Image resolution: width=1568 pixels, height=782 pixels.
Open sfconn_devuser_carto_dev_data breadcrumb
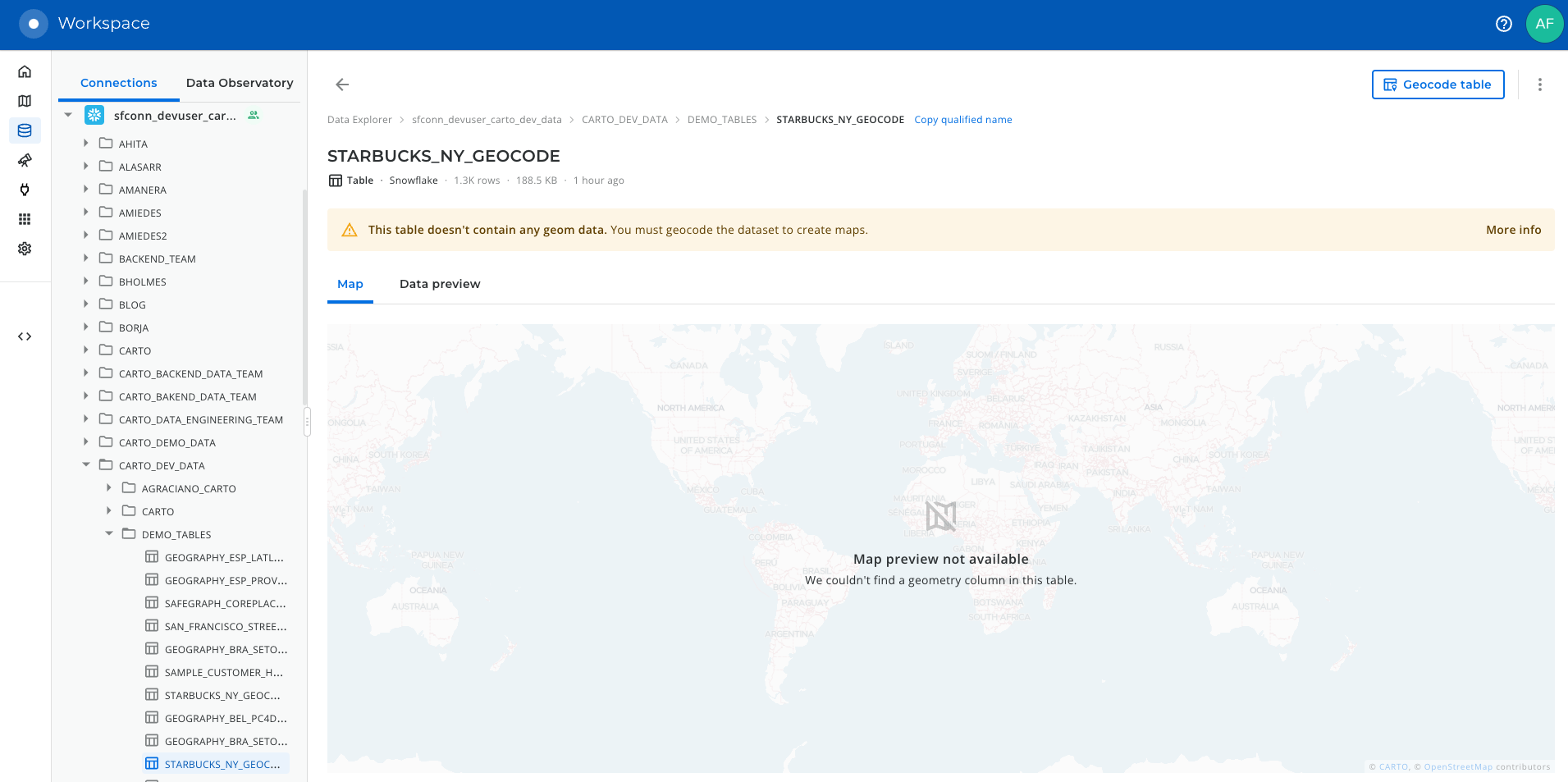point(487,120)
